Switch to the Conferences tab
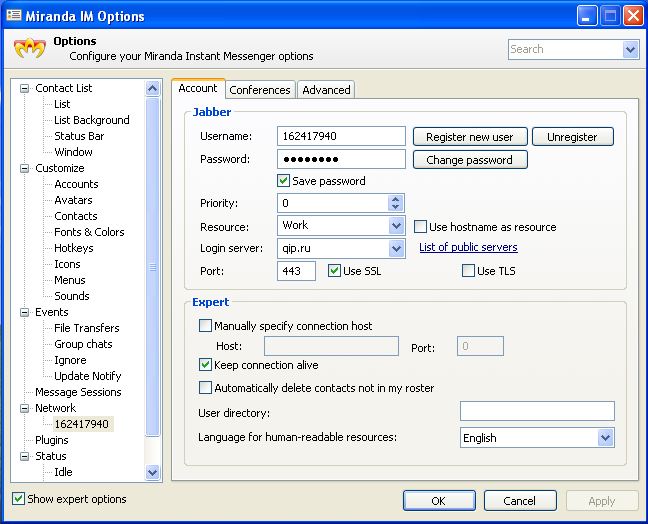The width and height of the screenshot is (648, 524). pyautogui.click(x=260, y=90)
